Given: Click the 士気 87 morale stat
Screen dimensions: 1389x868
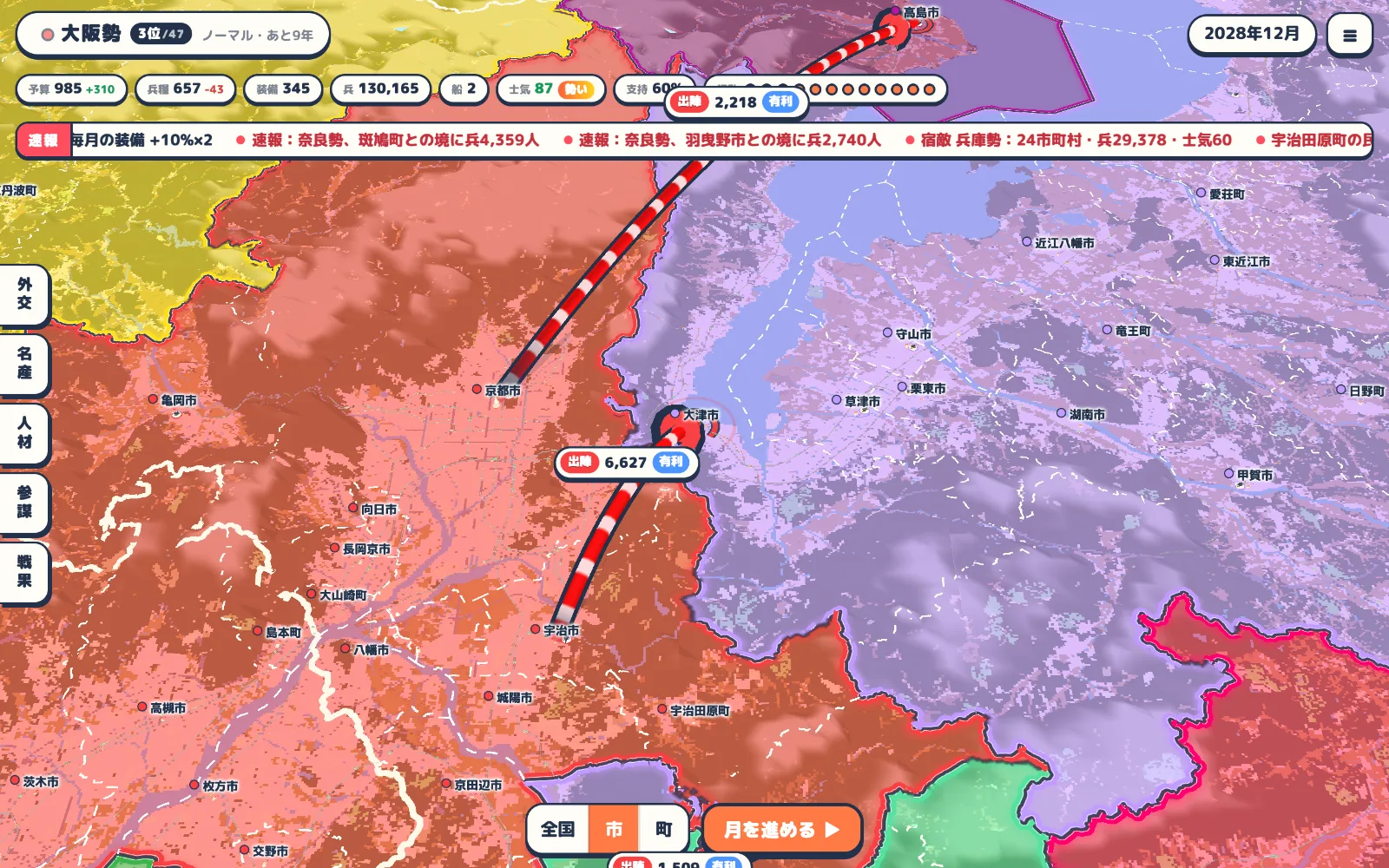Looking at the screenshot, I should click(x=550, y=89).
